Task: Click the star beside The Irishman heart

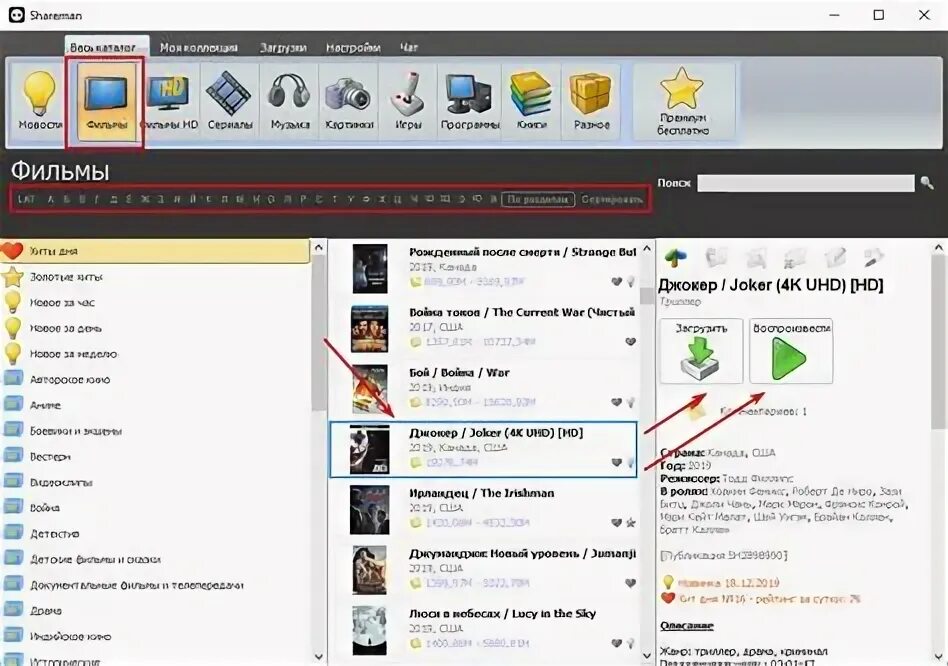Action: click(x=631, y=523)
